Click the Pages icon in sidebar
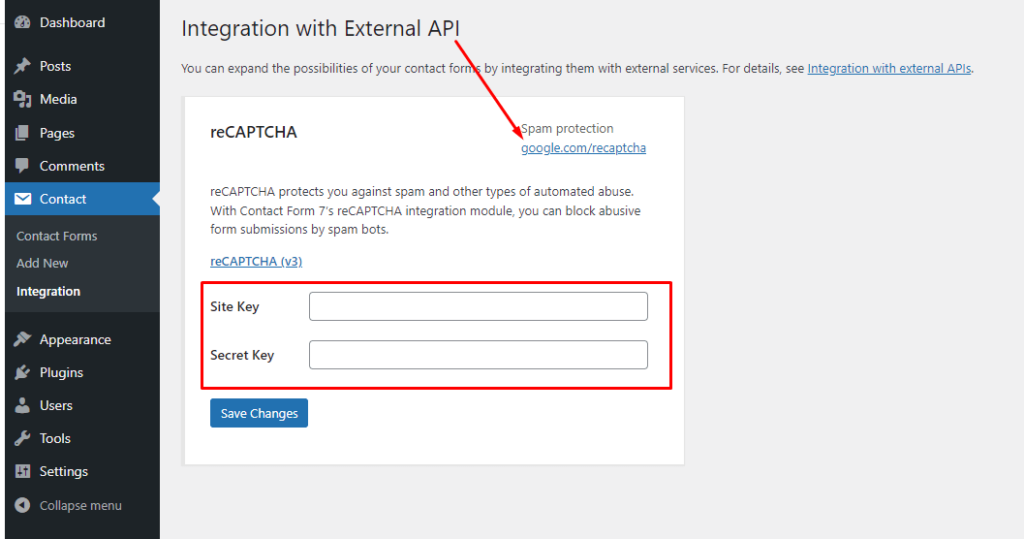The width and height of the screenshot is (1024, 539). click(x=22, y=133)
